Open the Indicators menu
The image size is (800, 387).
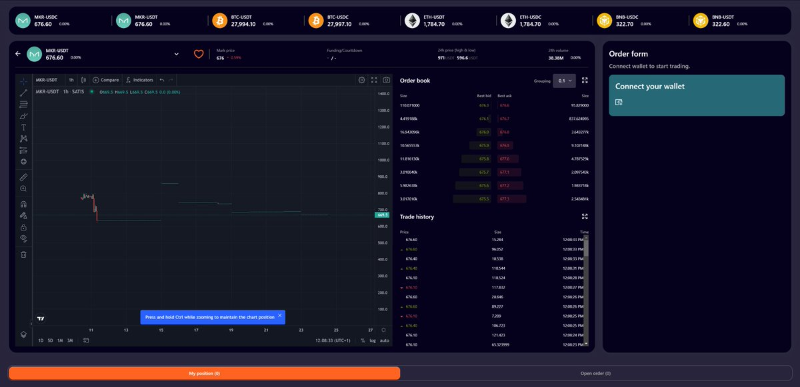tap(139, 80)
